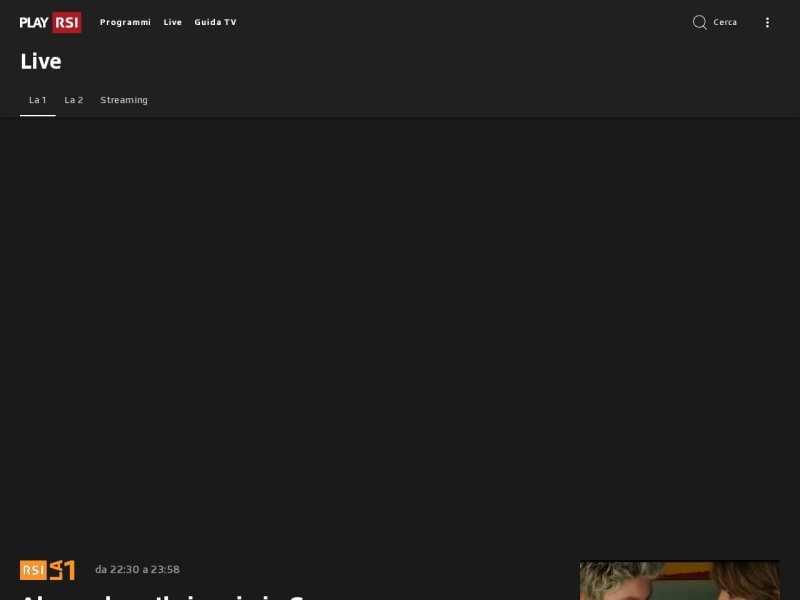
Task: Open the Programmi section
Action: click(x=126, y=22)
